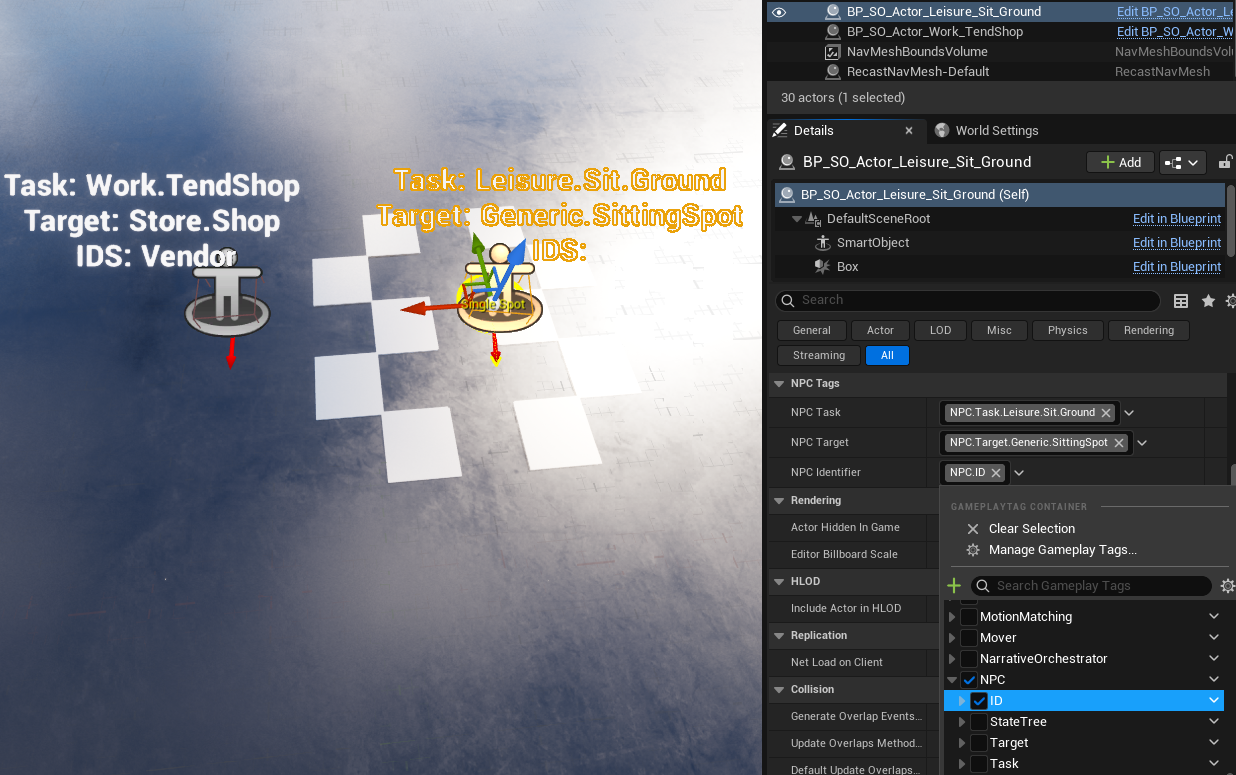The height and width of the screenshot is (775, 1236).
Task: Expand the Target tag tree node
Action: pyautogui.click(x=962, y=743)
